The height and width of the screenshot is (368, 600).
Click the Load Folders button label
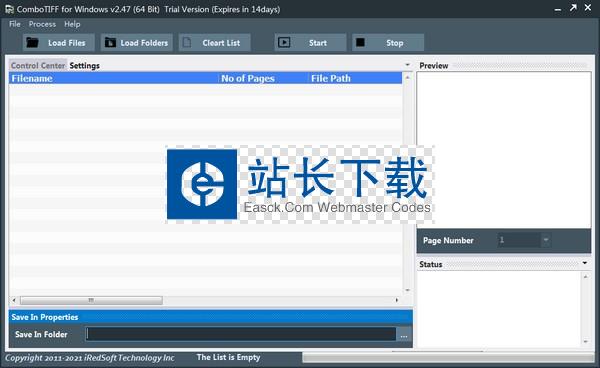(x=144, y=43)
